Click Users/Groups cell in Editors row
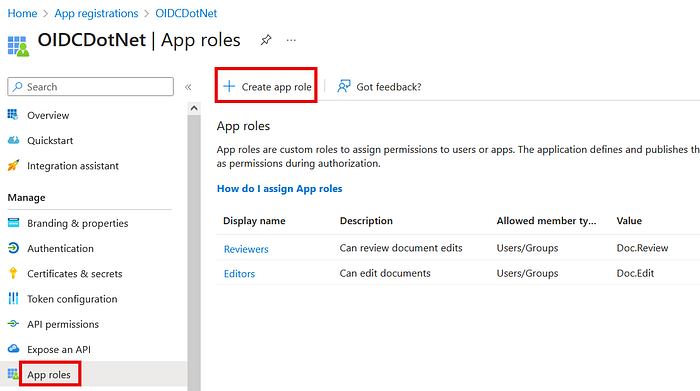The height and width of the screenshot is (391, 700). click(527, 273)
